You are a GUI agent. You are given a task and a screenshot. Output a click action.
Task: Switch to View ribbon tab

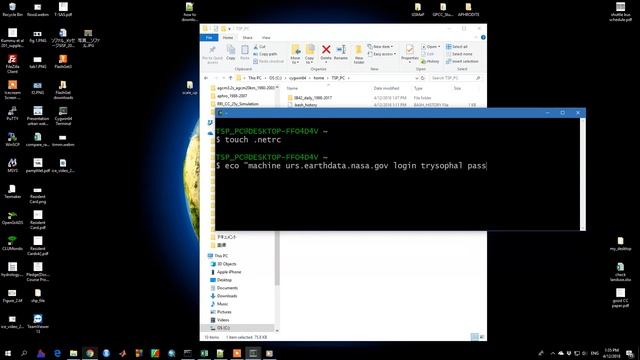266,38
